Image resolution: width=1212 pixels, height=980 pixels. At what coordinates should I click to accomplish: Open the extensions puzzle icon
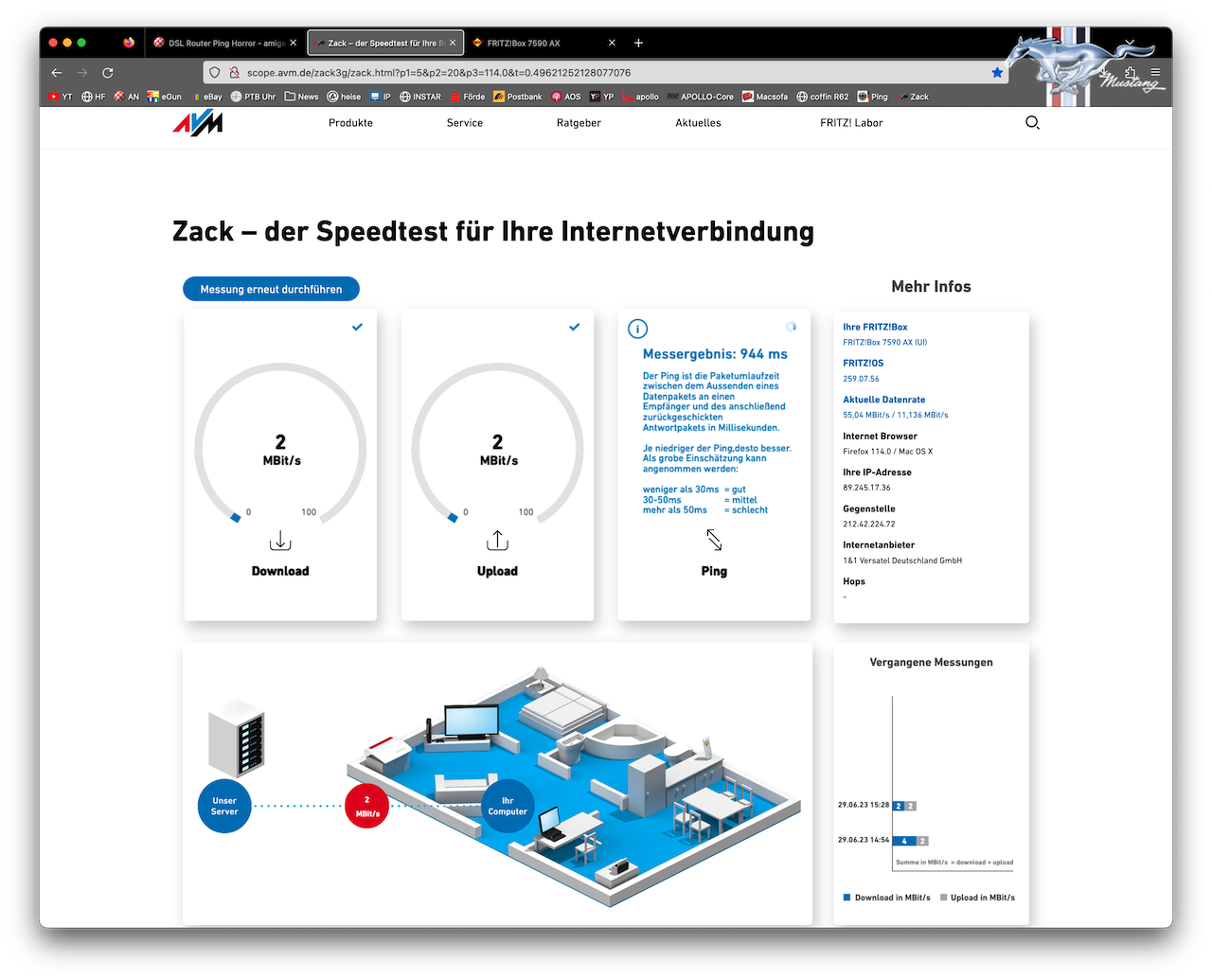point(1131,72)
